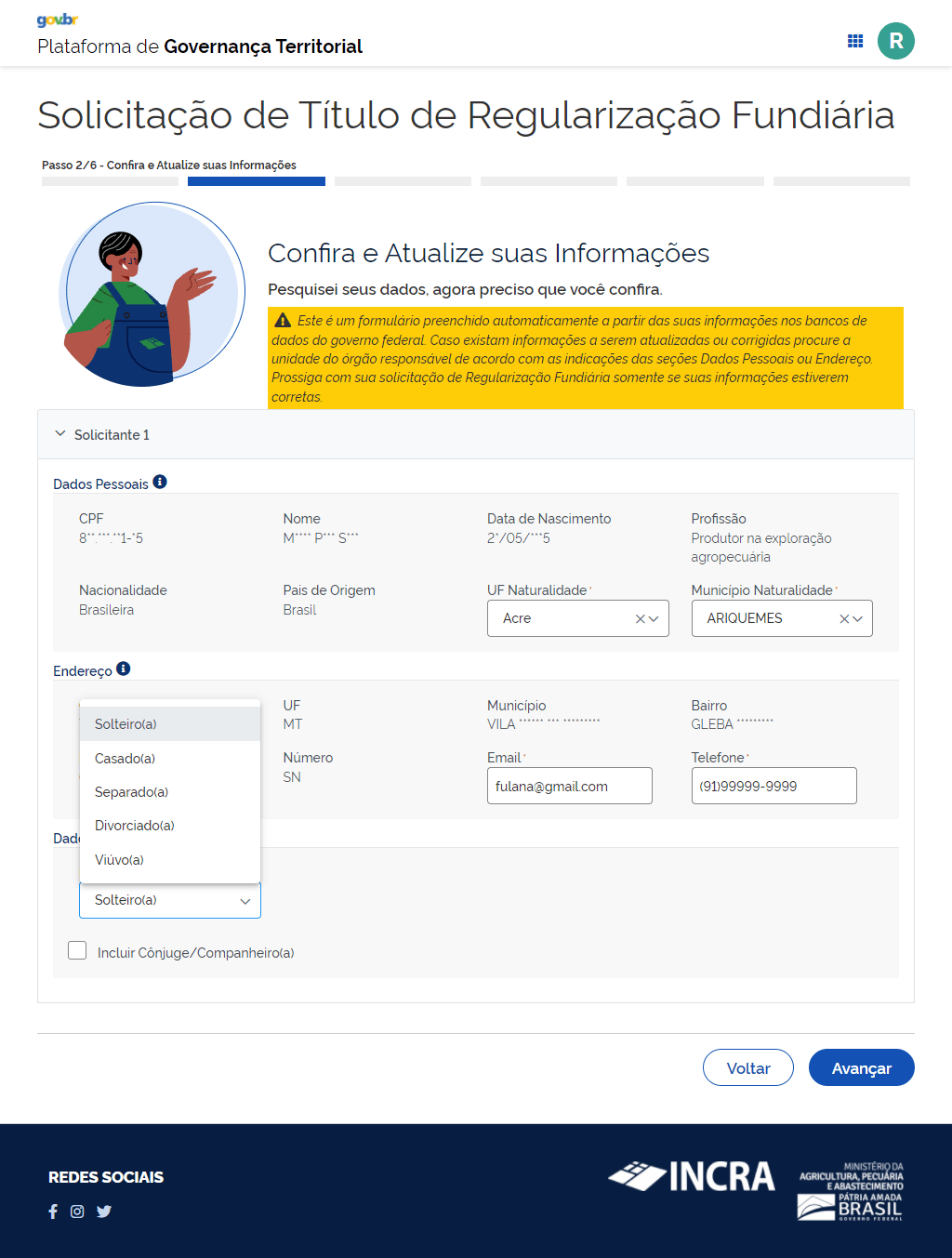The image size is (952, 1258).
Task: Click the Email input field
Action: point(569,787)
